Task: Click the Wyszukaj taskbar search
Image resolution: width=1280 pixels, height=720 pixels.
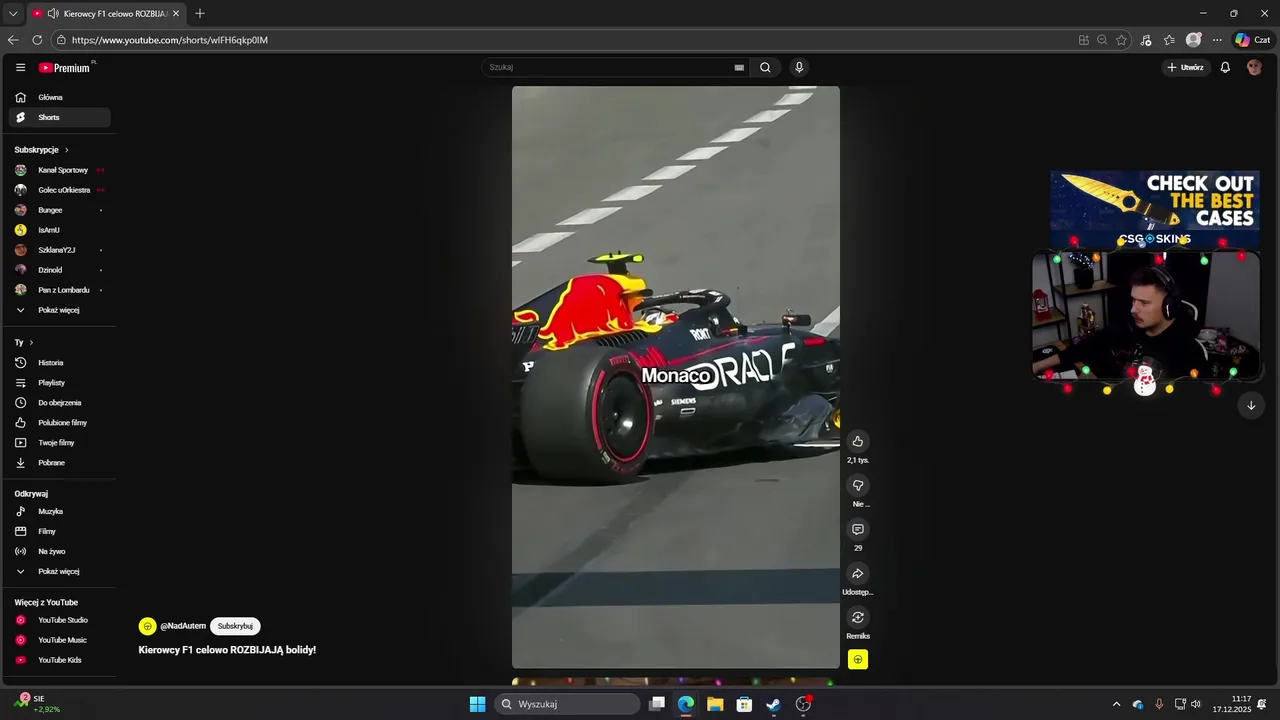Action: [568, 704]
